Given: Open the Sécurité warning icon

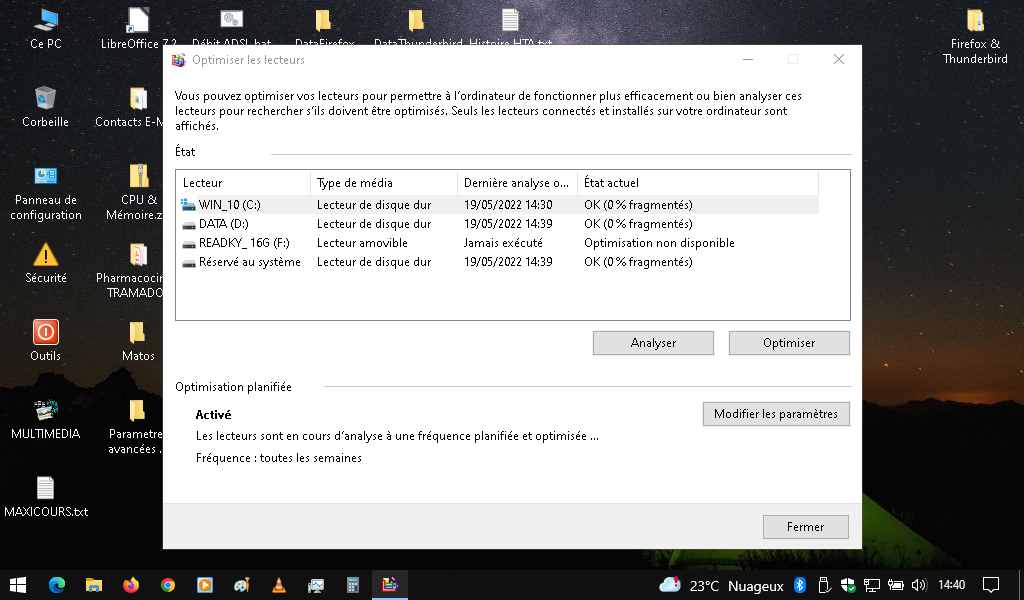Looking at the screenshot, I should [x=46, y=263].
